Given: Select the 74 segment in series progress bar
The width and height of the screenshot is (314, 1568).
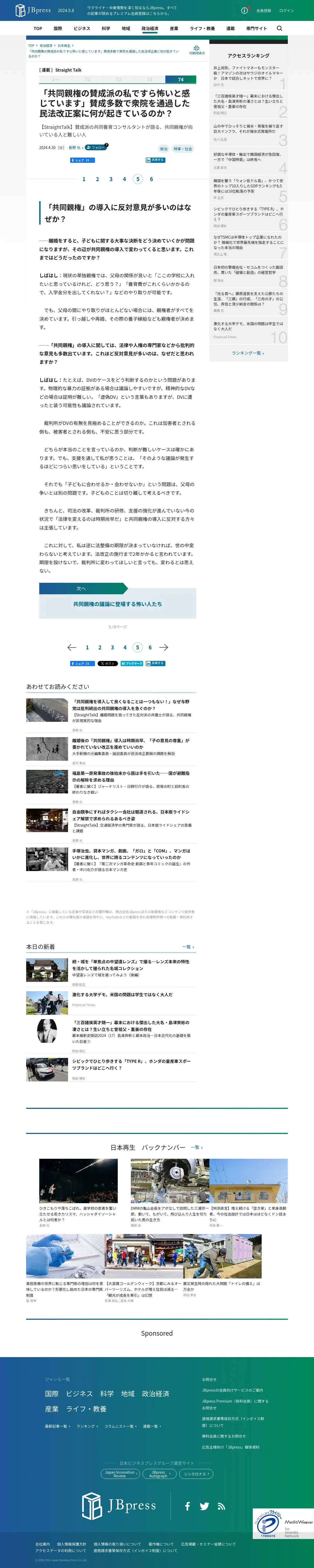Looking at the screenshot, I should [181, 79].
